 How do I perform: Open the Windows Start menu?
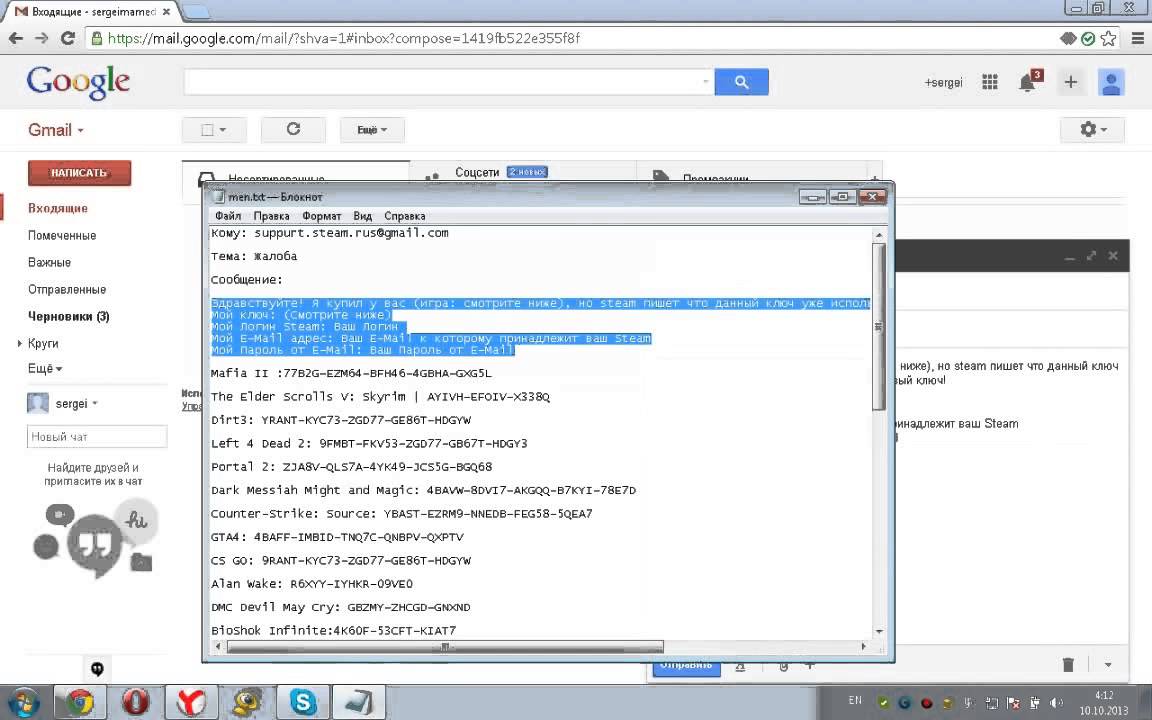point(22,702)
